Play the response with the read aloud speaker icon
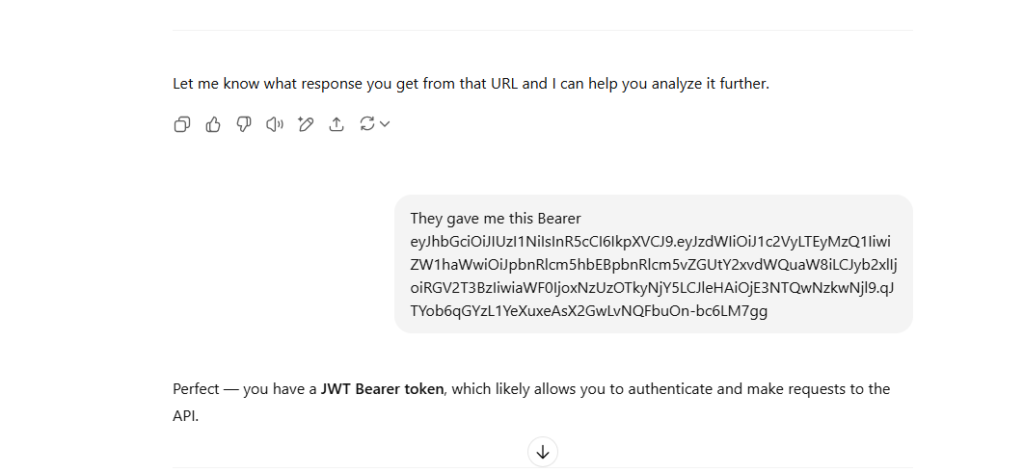Screen dimensions: 1024x473 [275, 124]
